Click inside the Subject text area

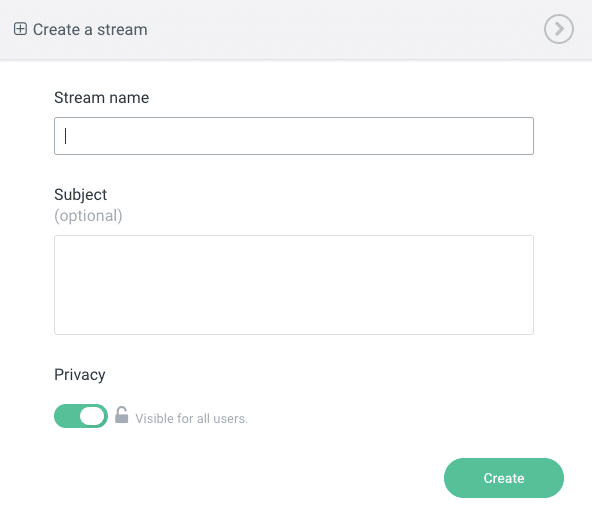click(x=294, y=285)
